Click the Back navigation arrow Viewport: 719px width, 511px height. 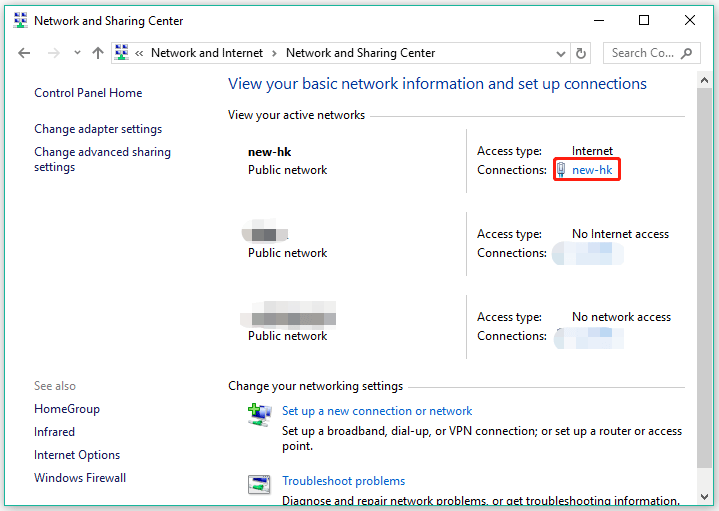[24, 53]
